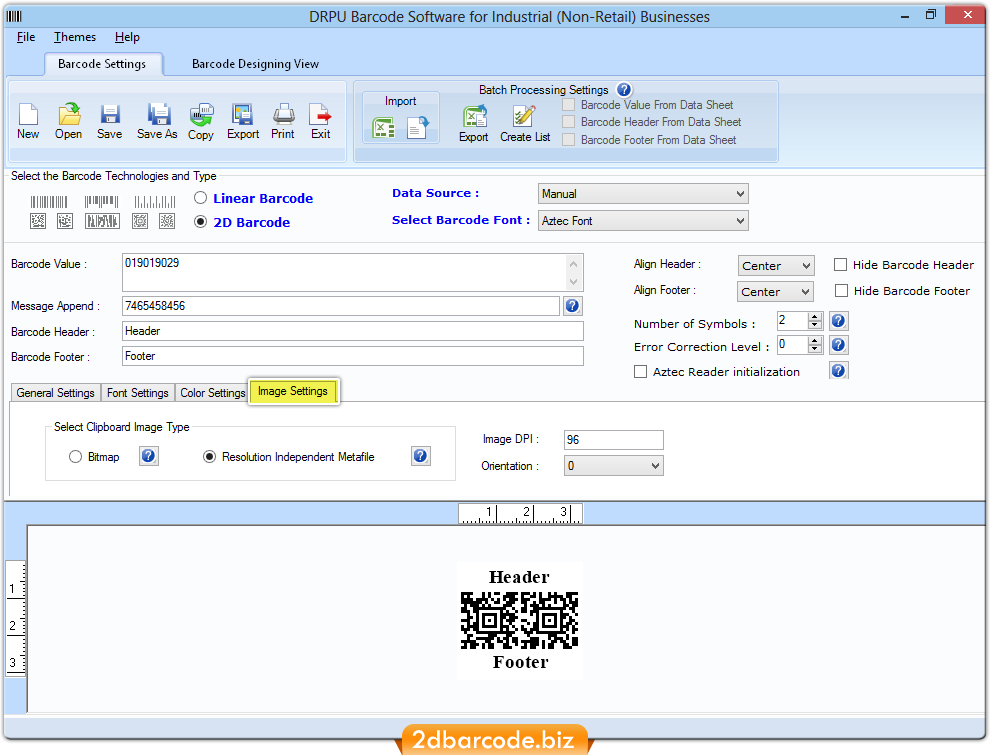Tick Barcode Header From Data Sheet checkbox
This screenshot has width=990, height=755.
569,122
